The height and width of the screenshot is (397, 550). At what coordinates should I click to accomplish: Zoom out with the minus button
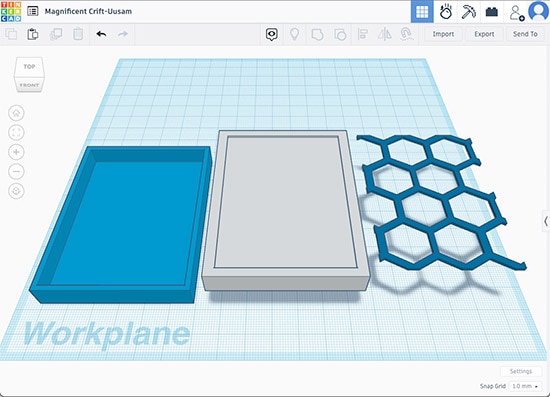(16, 171)
